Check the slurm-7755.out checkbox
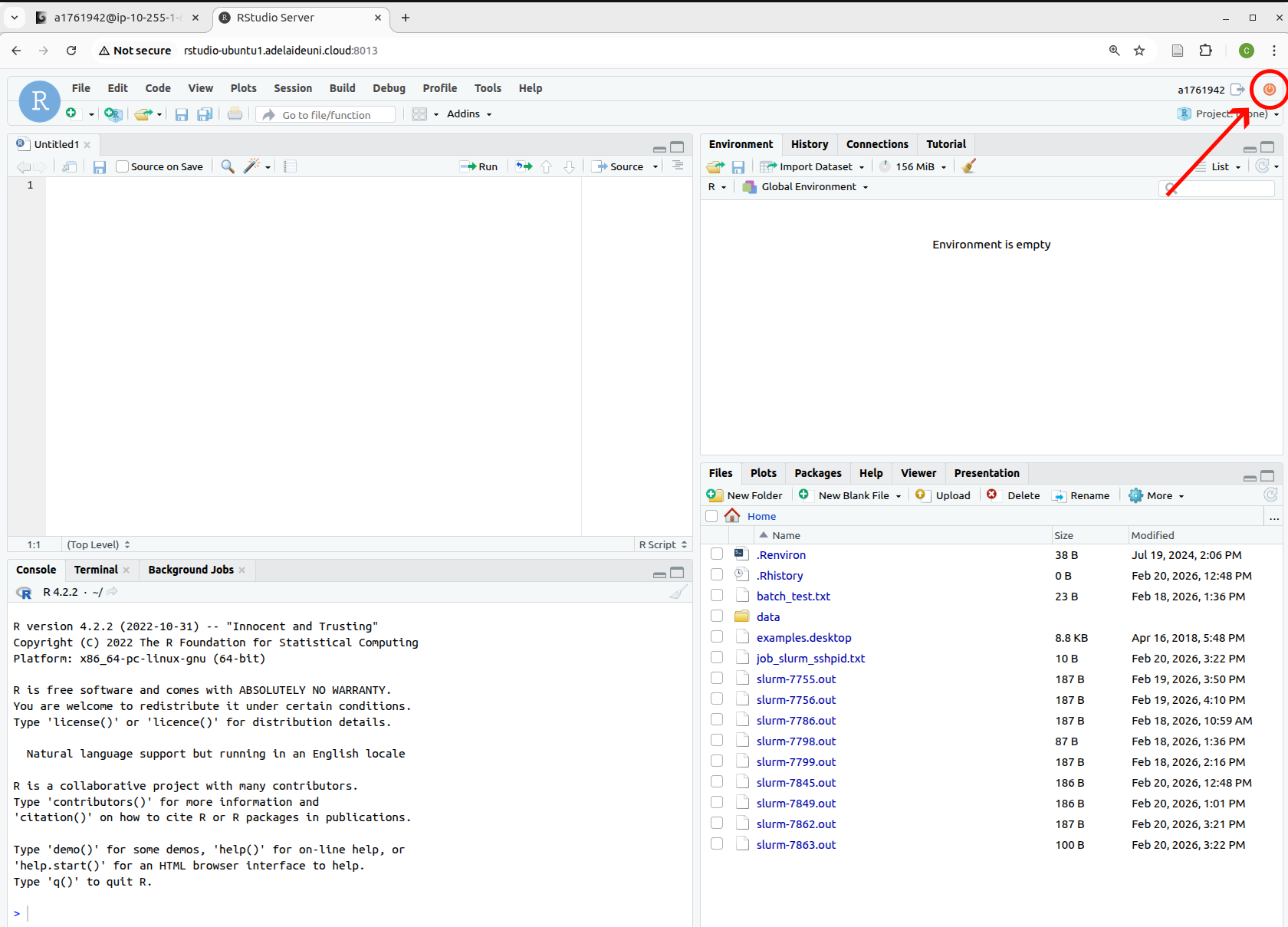The image size is (1288, 927). point(717,679)
